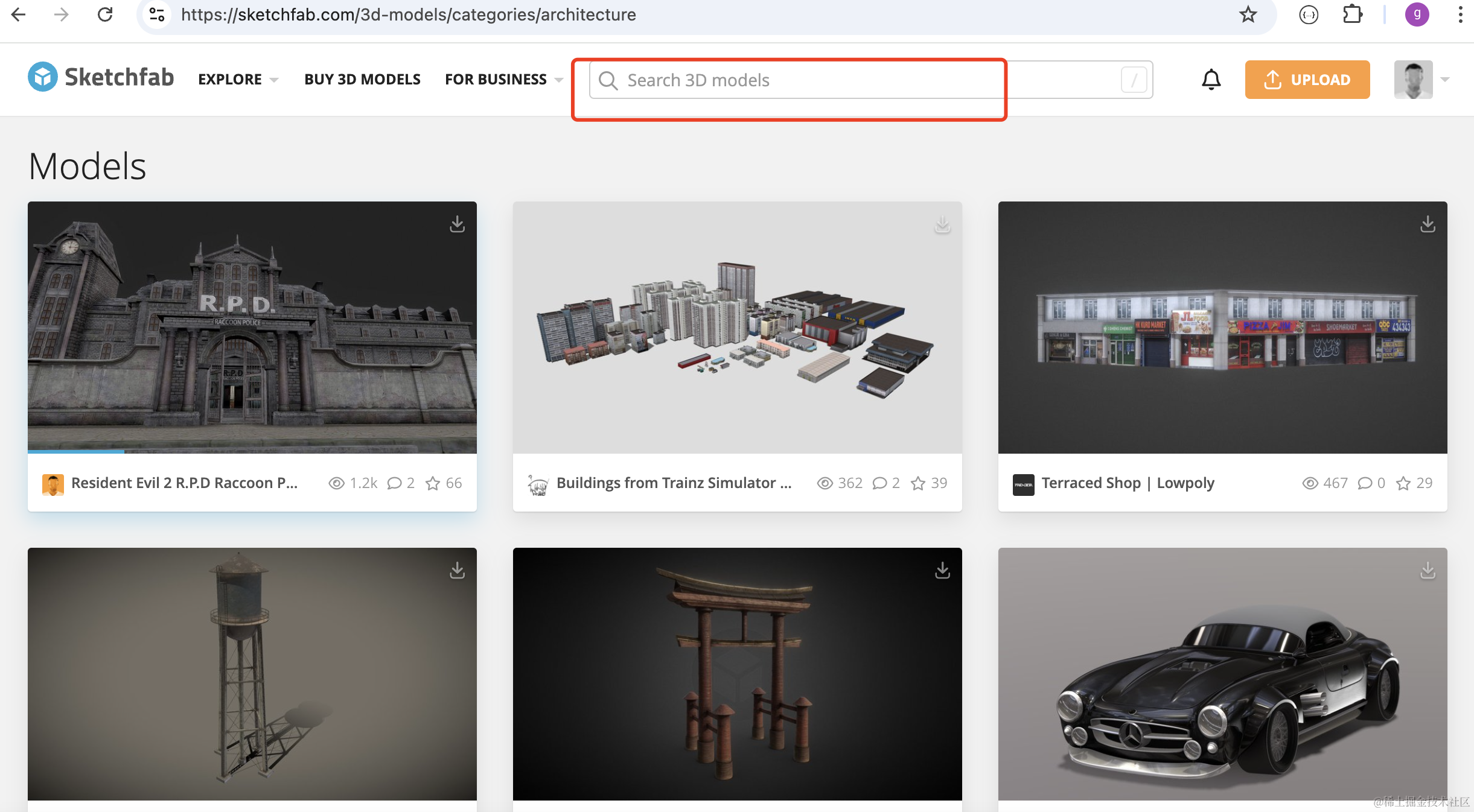Download the Buildings from Trainz Simulator model
1474x812 pixels.
943,224
